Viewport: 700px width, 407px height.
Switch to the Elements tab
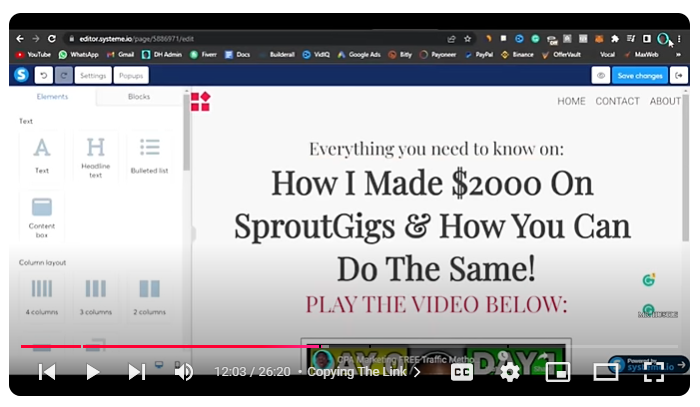(52, 96)
